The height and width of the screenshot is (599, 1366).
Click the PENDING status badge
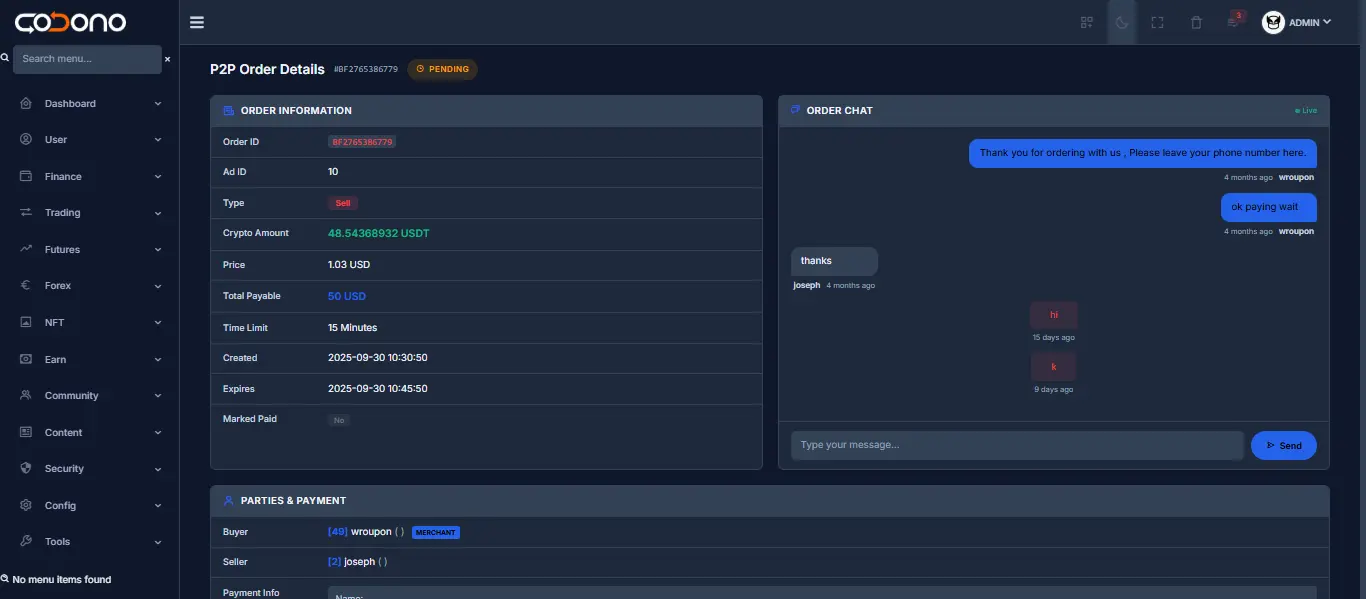coord(442,69)
